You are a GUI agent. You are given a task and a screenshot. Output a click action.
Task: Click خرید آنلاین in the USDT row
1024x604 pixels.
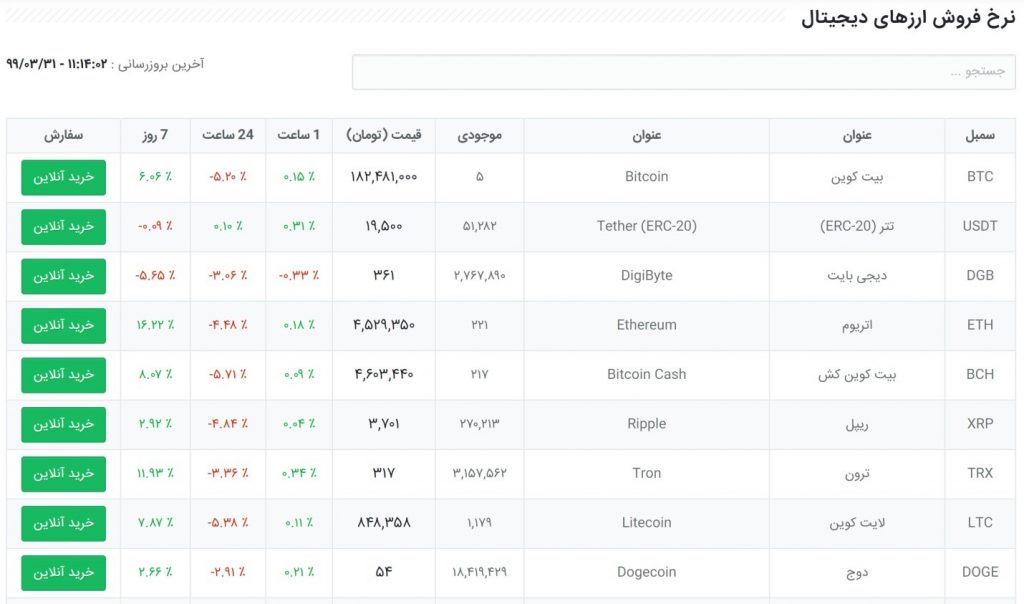point(63,227)
